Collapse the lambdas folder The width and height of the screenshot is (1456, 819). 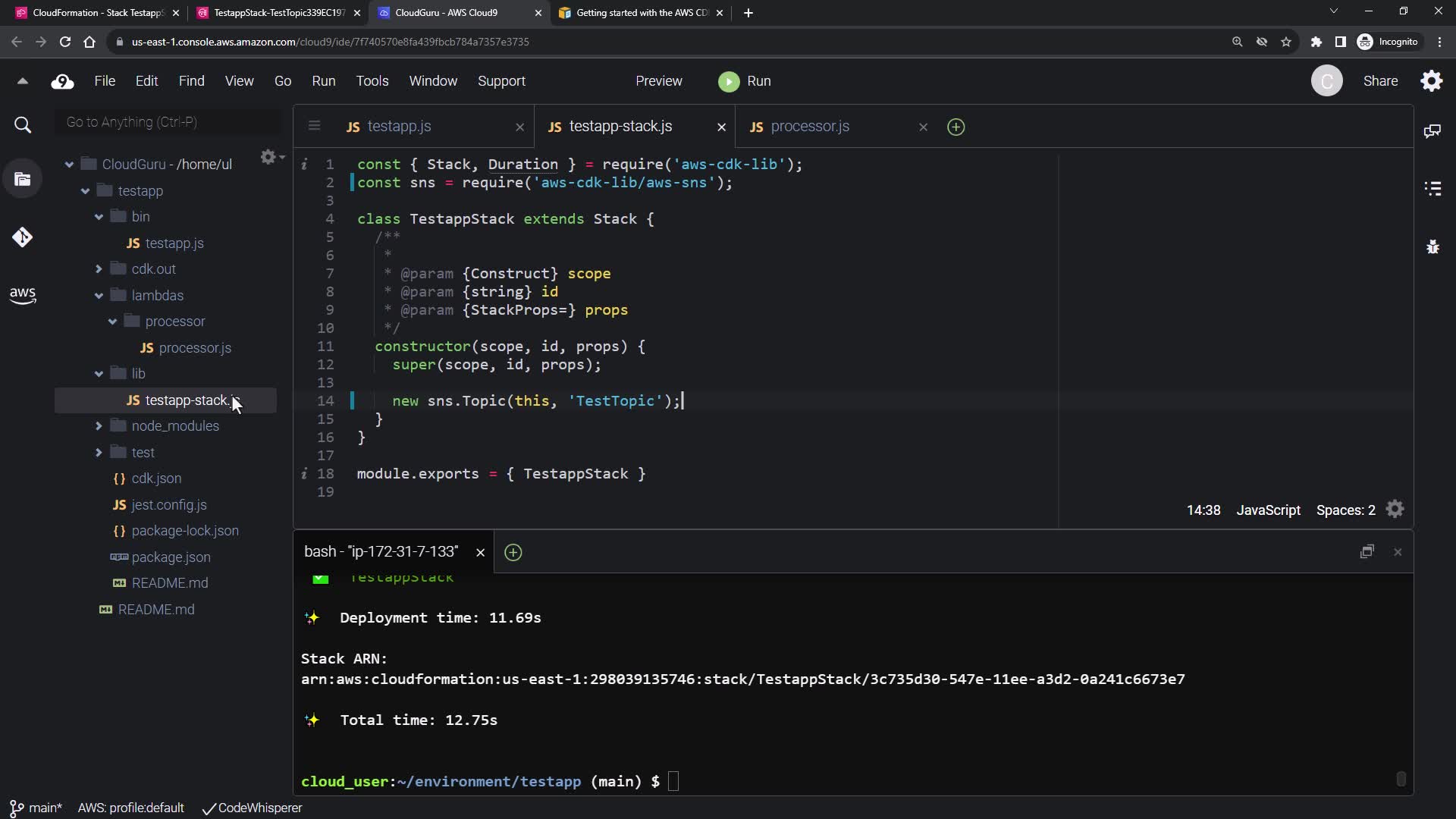[99, 296]
